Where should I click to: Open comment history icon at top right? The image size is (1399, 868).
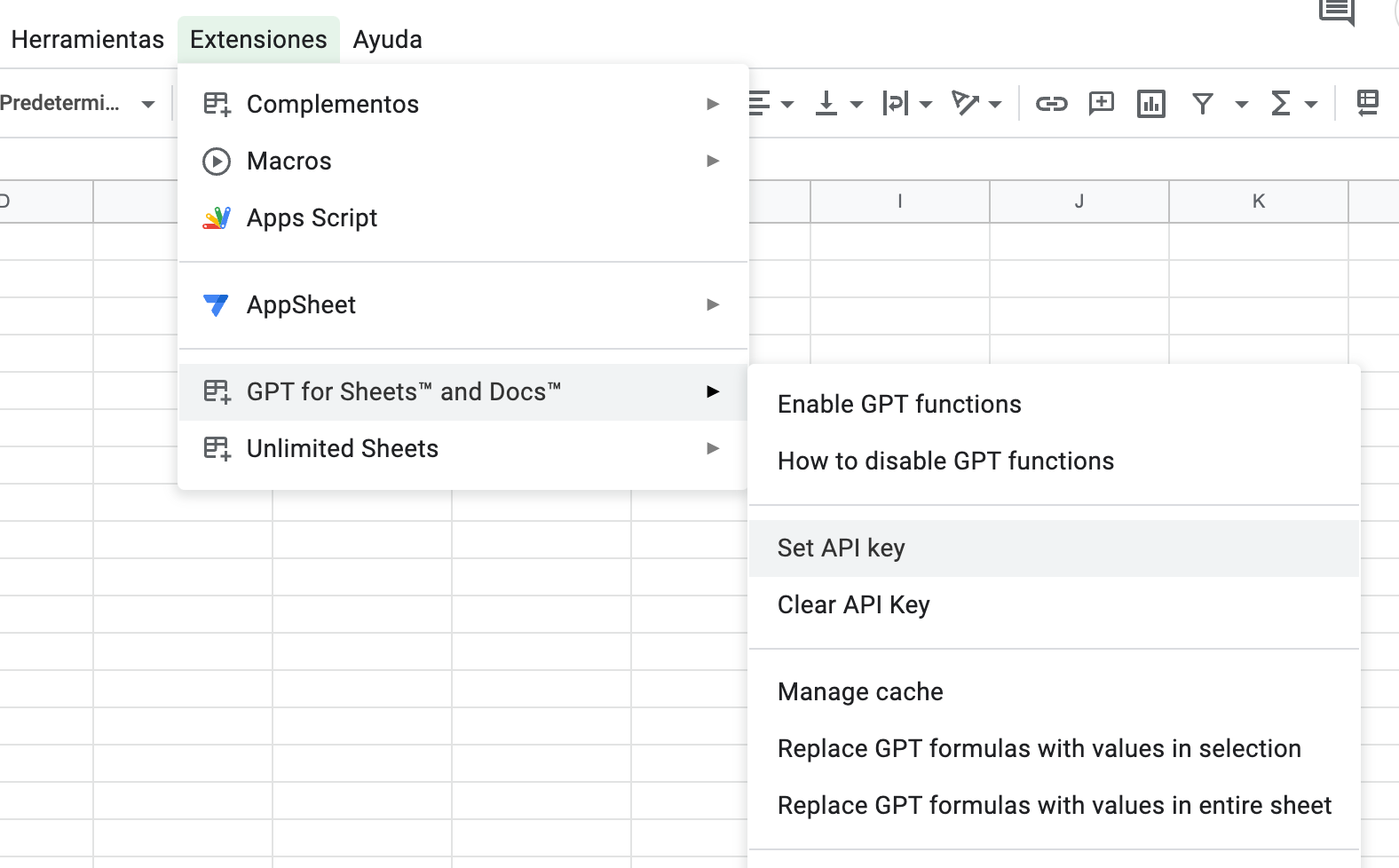tap(1336, 12)
